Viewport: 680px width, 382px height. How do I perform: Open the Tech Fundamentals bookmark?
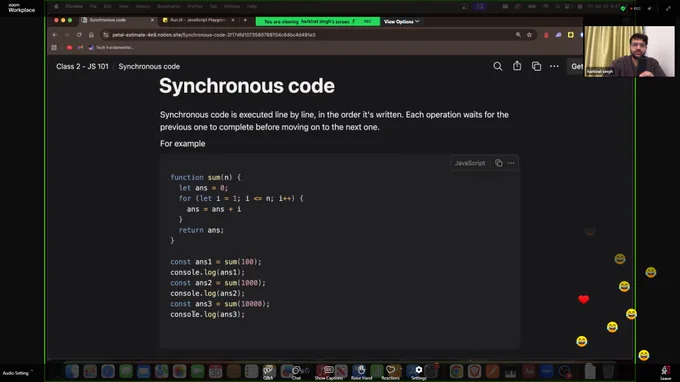coord(111,48)
